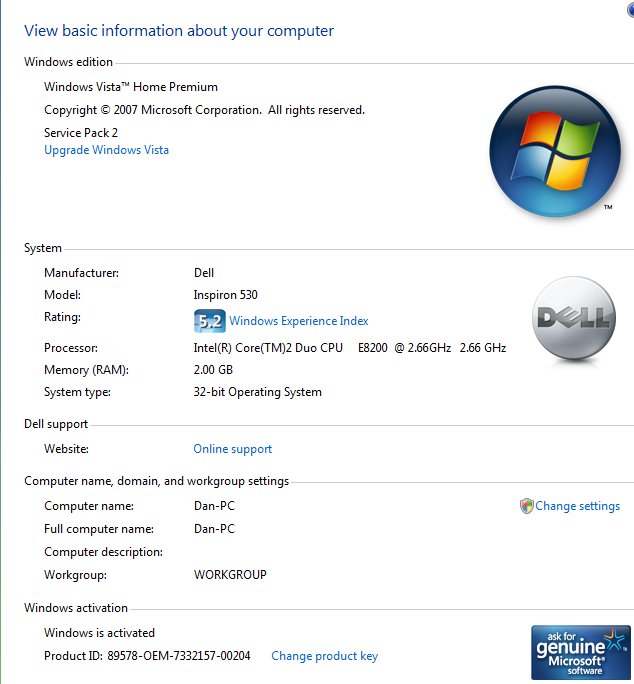The image size is (634, 684).
Task: Click the Rating label
Action: pos(62,317)
